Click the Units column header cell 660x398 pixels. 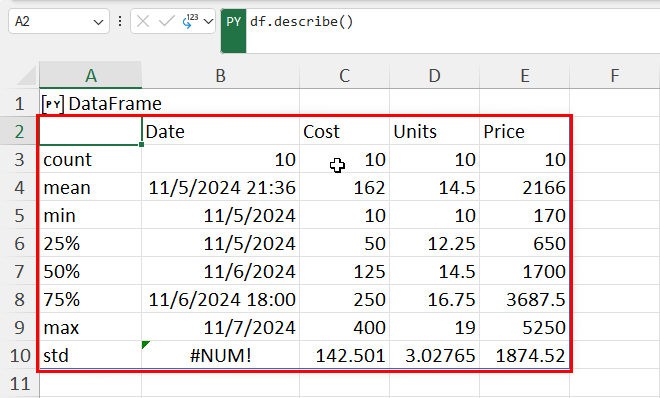point(434,131)
